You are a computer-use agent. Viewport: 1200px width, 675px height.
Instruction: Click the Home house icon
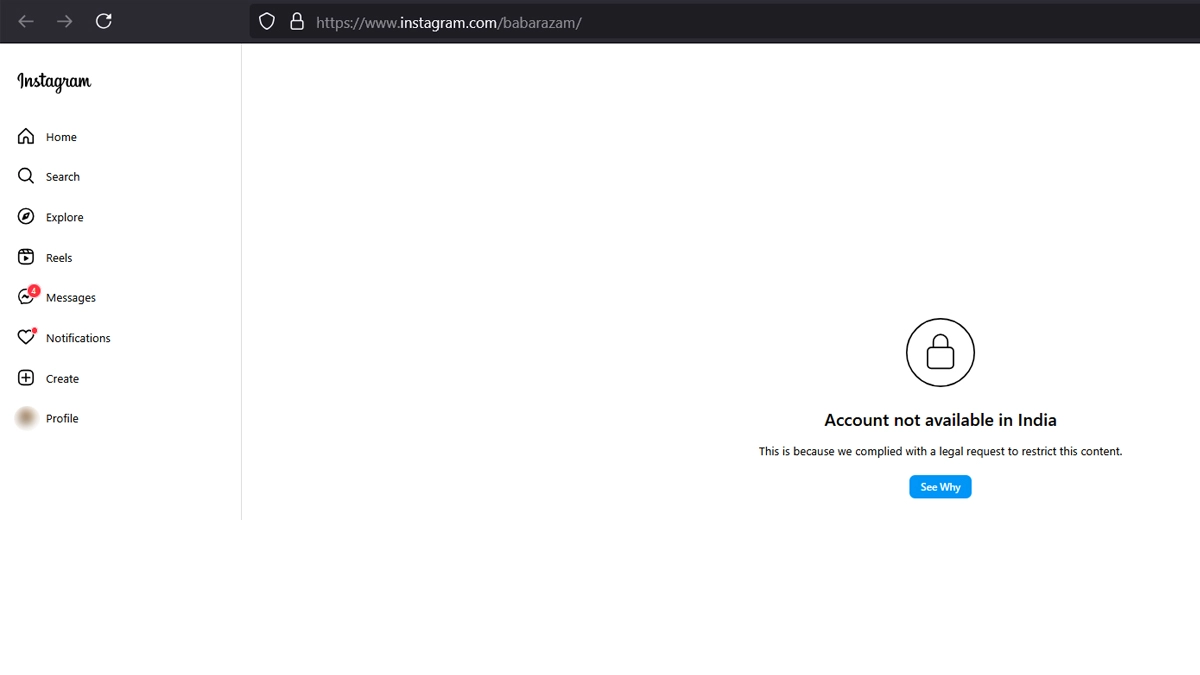[26, 137]
